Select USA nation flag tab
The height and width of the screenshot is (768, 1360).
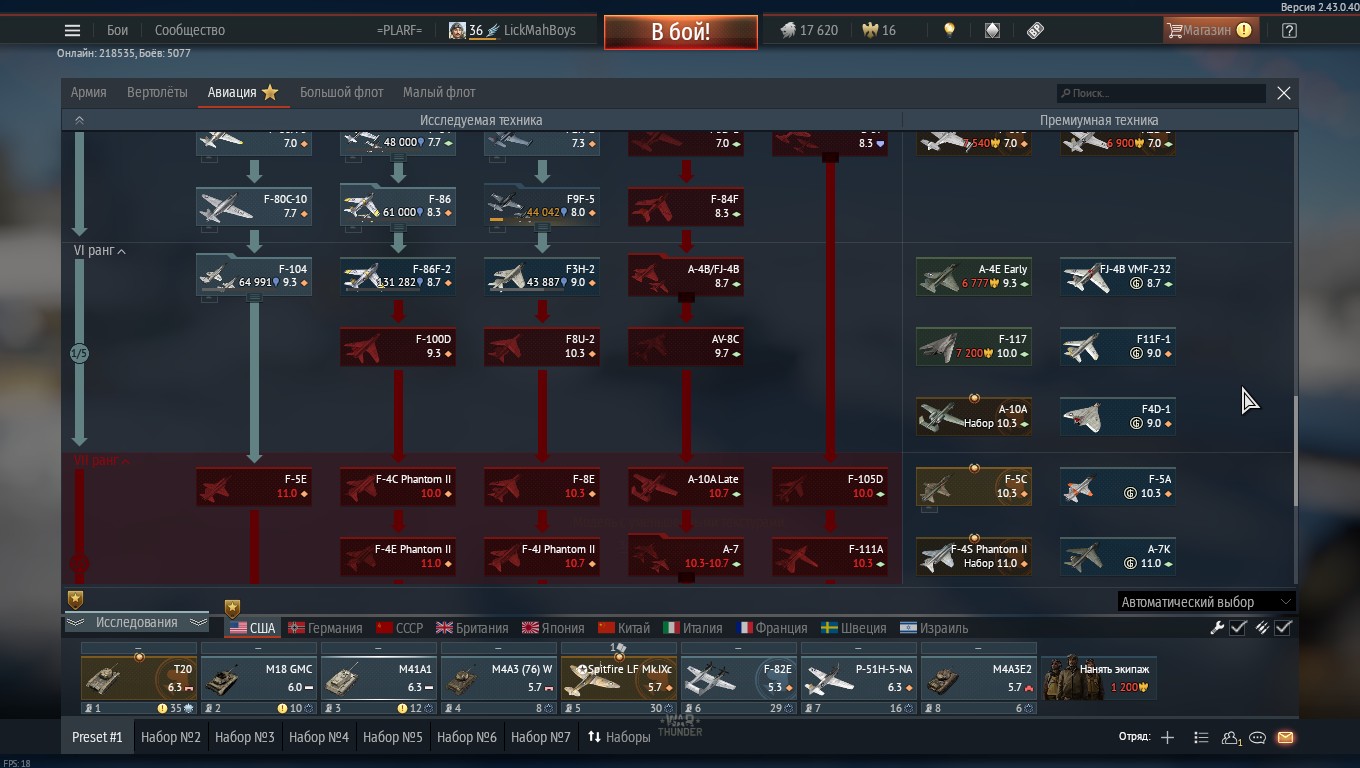pos(253,628)
